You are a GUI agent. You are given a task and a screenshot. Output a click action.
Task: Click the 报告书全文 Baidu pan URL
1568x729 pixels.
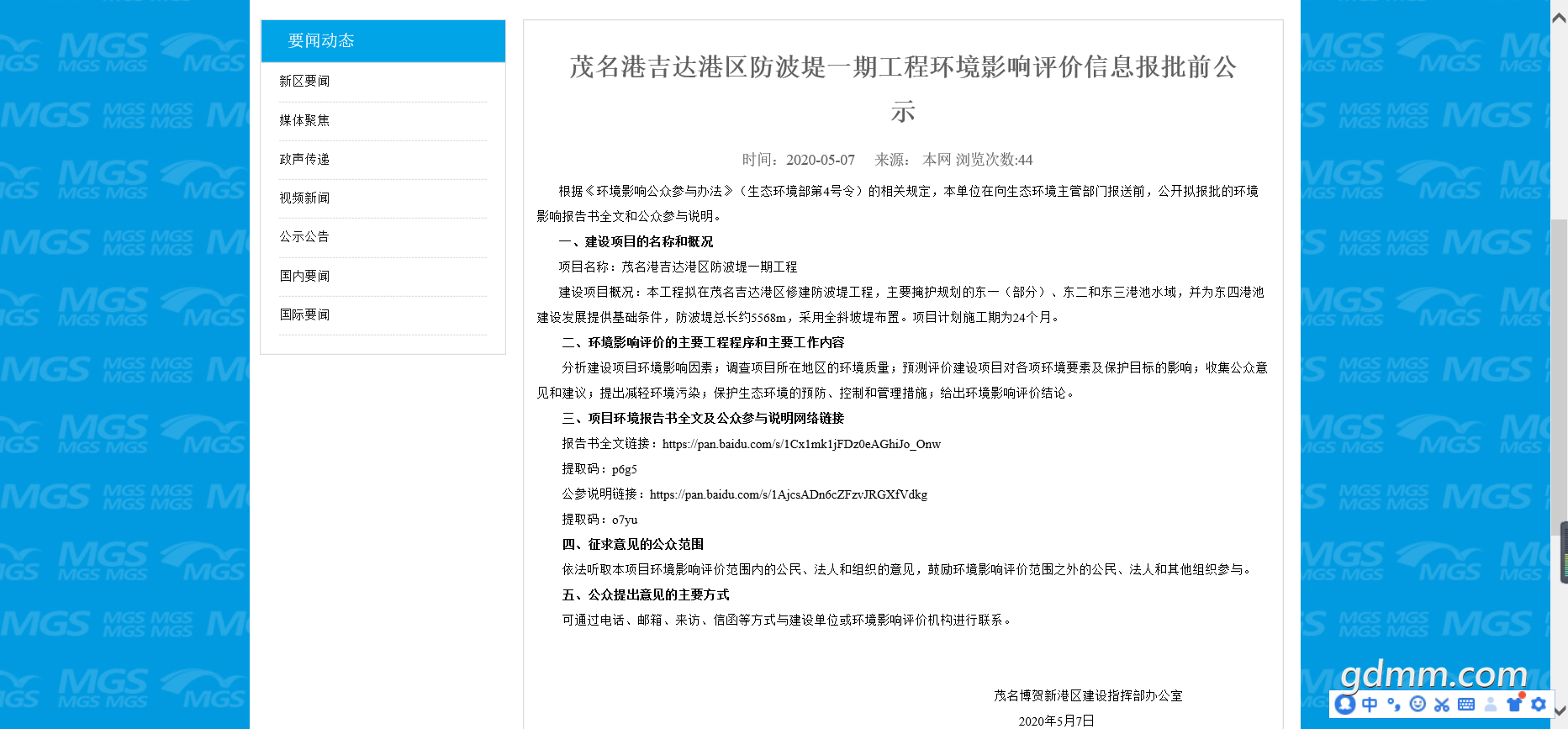801,444
